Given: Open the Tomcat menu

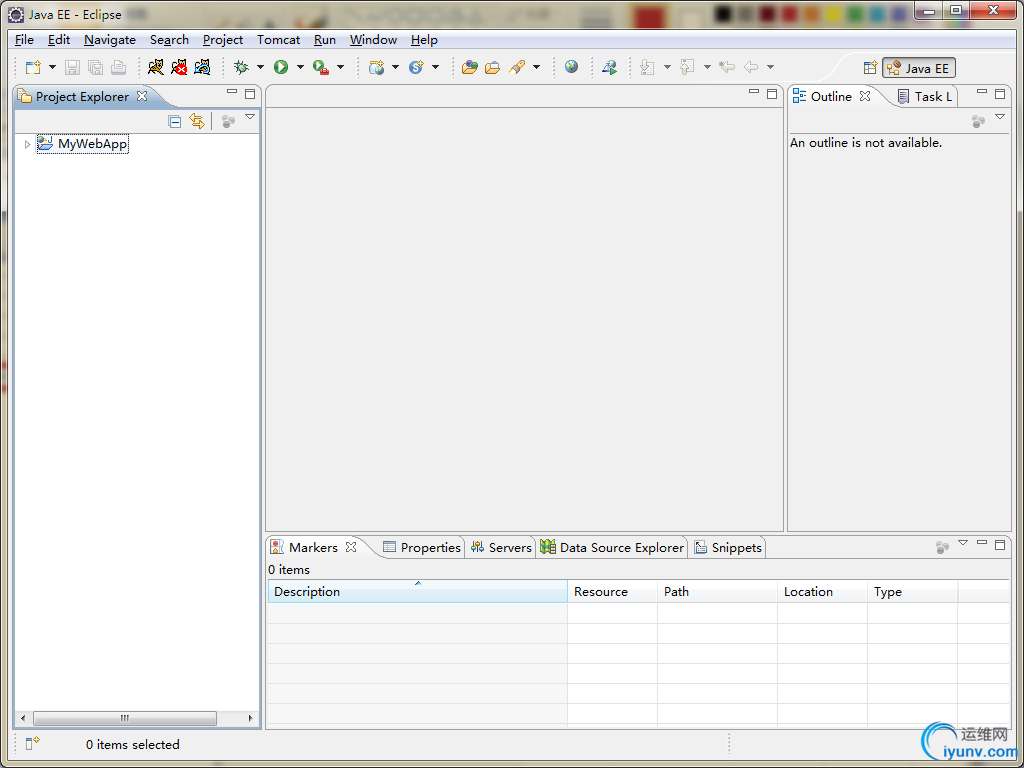Looking at the screenshot, I should click(278, 40).
